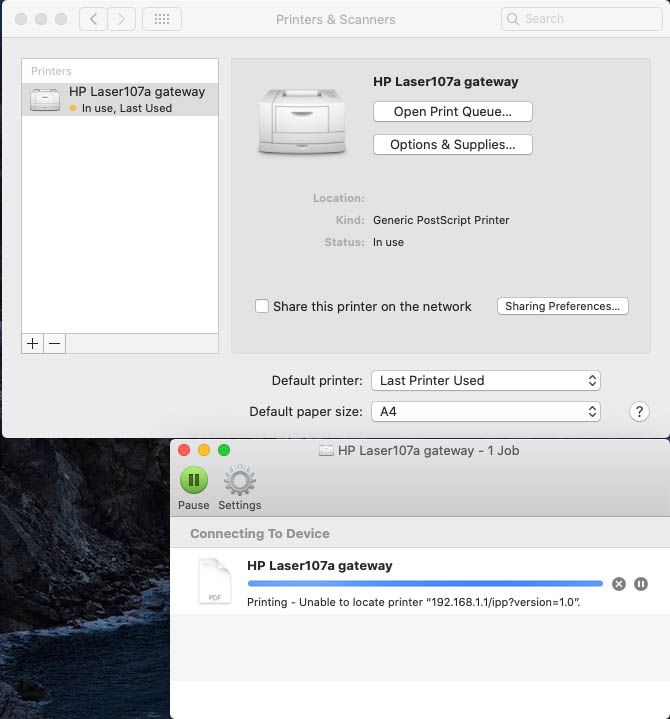Viewport: 670px width, 719px height.
Task: Go back with left chevron button
Action: pyautogui.click(x=93, y=19)
